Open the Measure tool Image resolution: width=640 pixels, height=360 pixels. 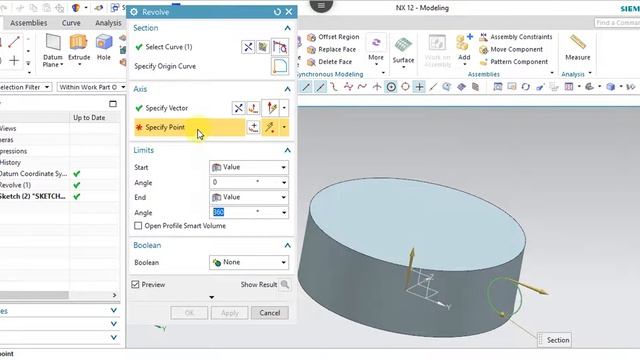pos(578,47)
